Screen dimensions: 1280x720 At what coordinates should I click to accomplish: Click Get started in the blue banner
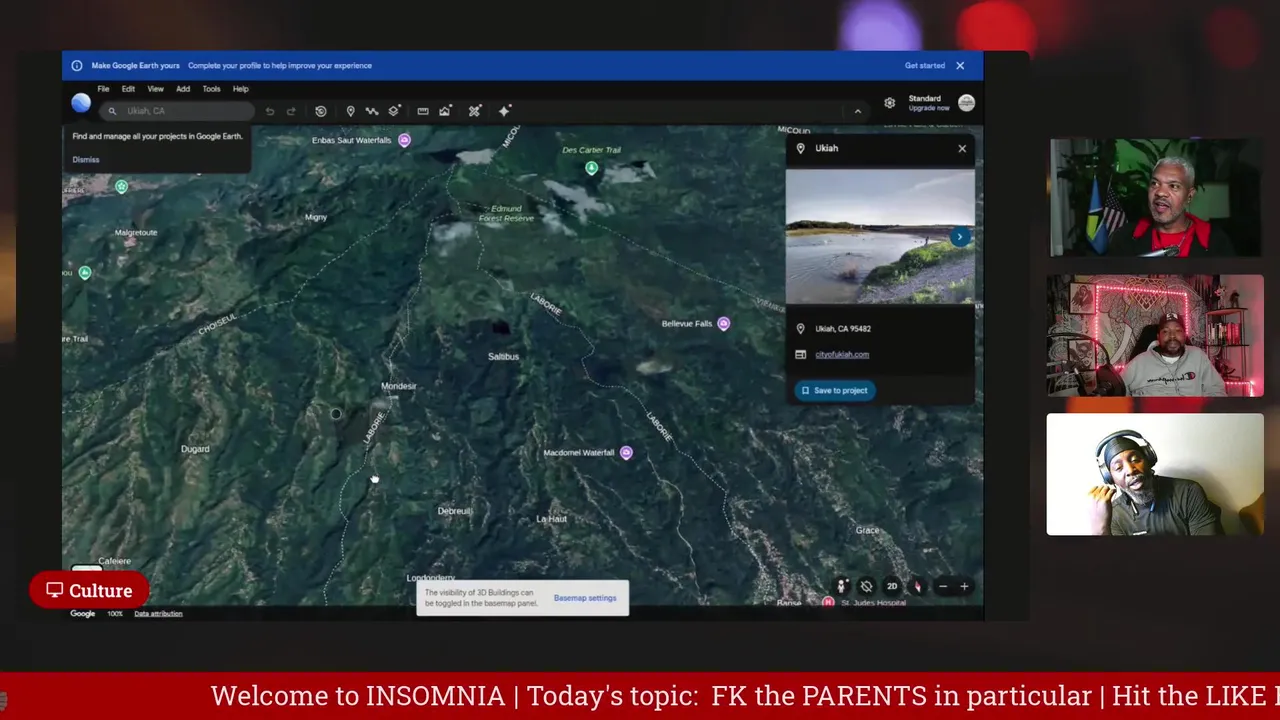[925, 66]
